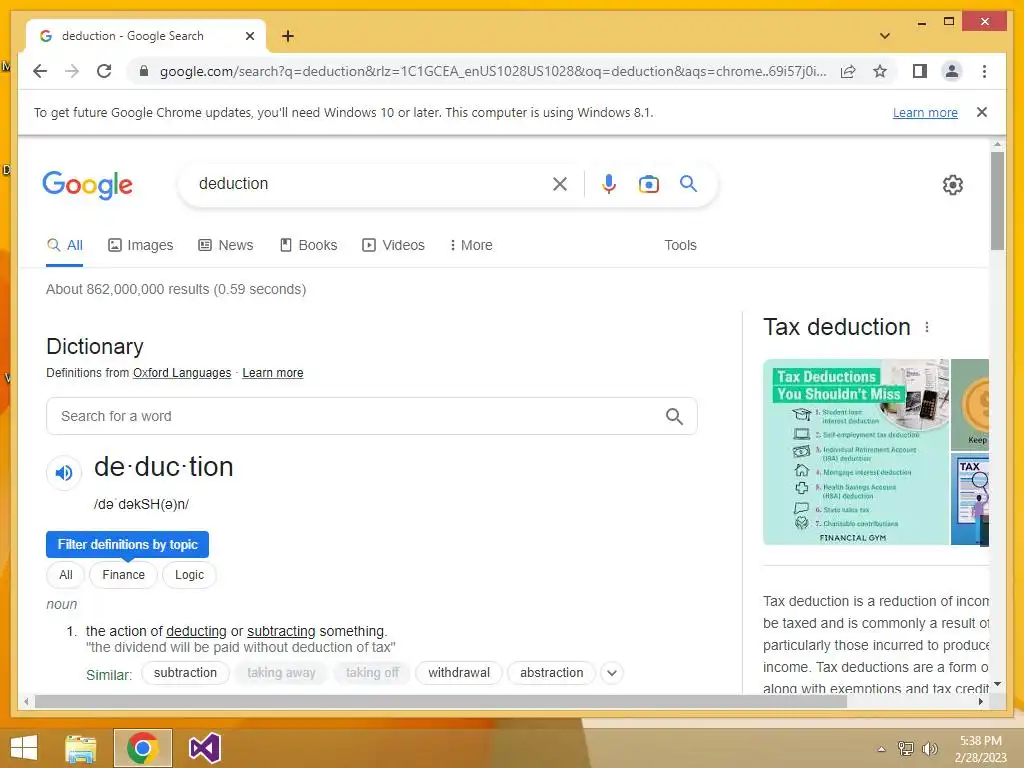Click the horizontal scrollbar thumb
This screenshot has width=1024, height=768.
(441, 701)
